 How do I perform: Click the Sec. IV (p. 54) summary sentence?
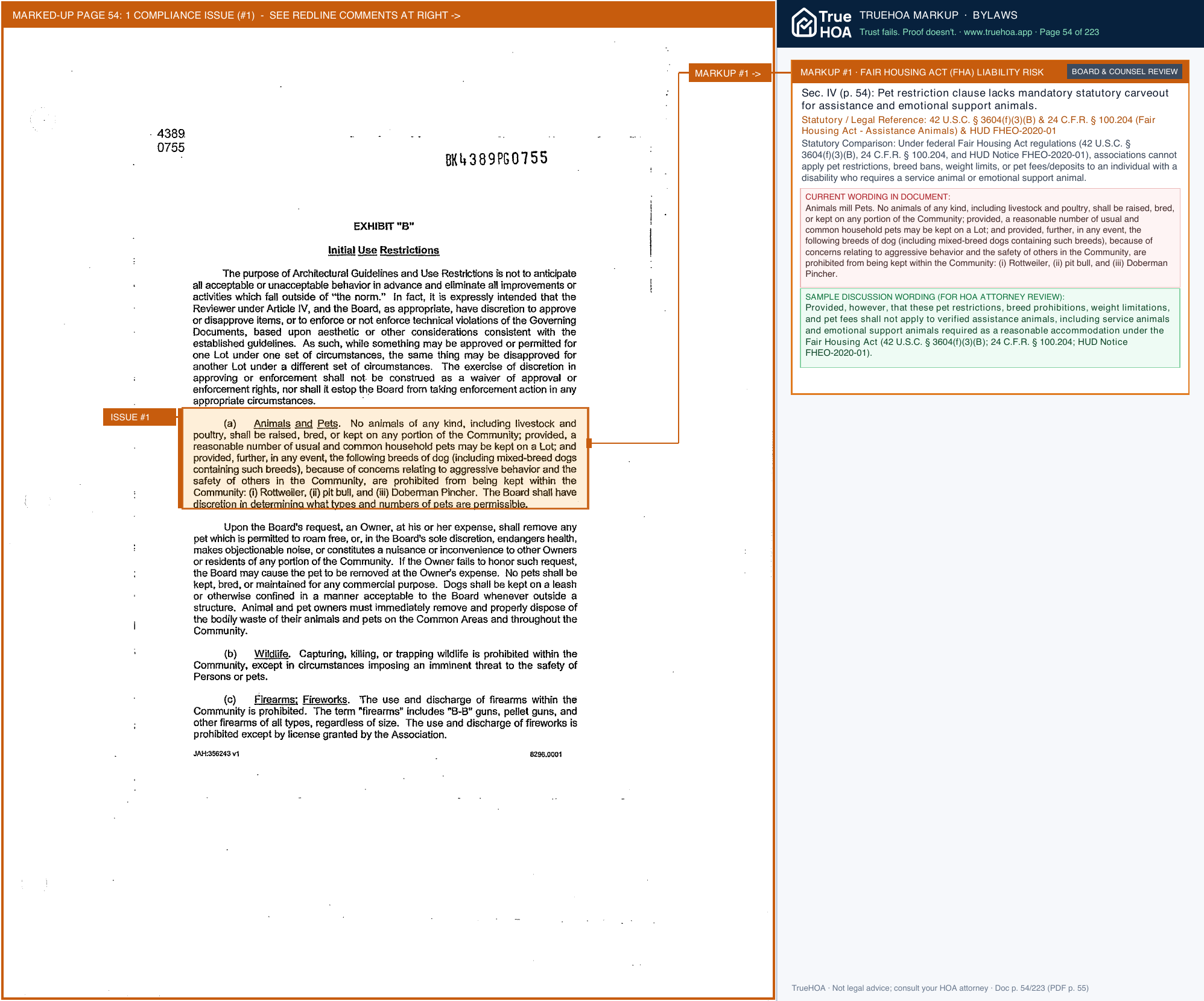point(985,99)
